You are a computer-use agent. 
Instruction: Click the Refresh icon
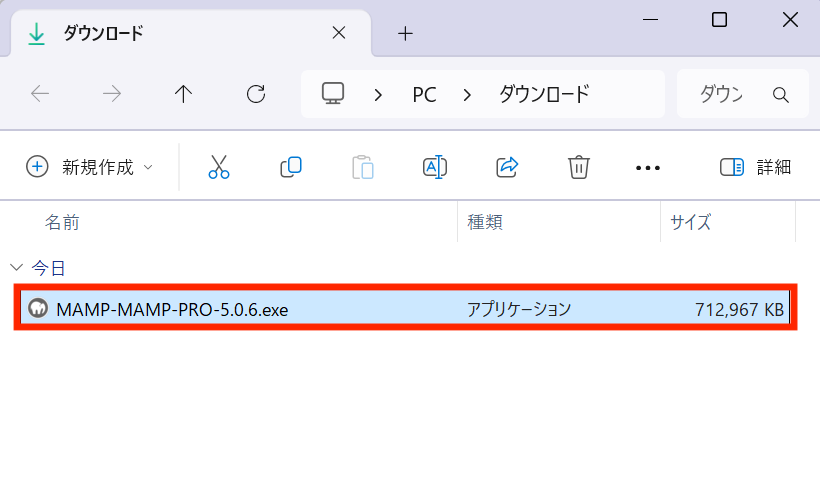[256, 94]
